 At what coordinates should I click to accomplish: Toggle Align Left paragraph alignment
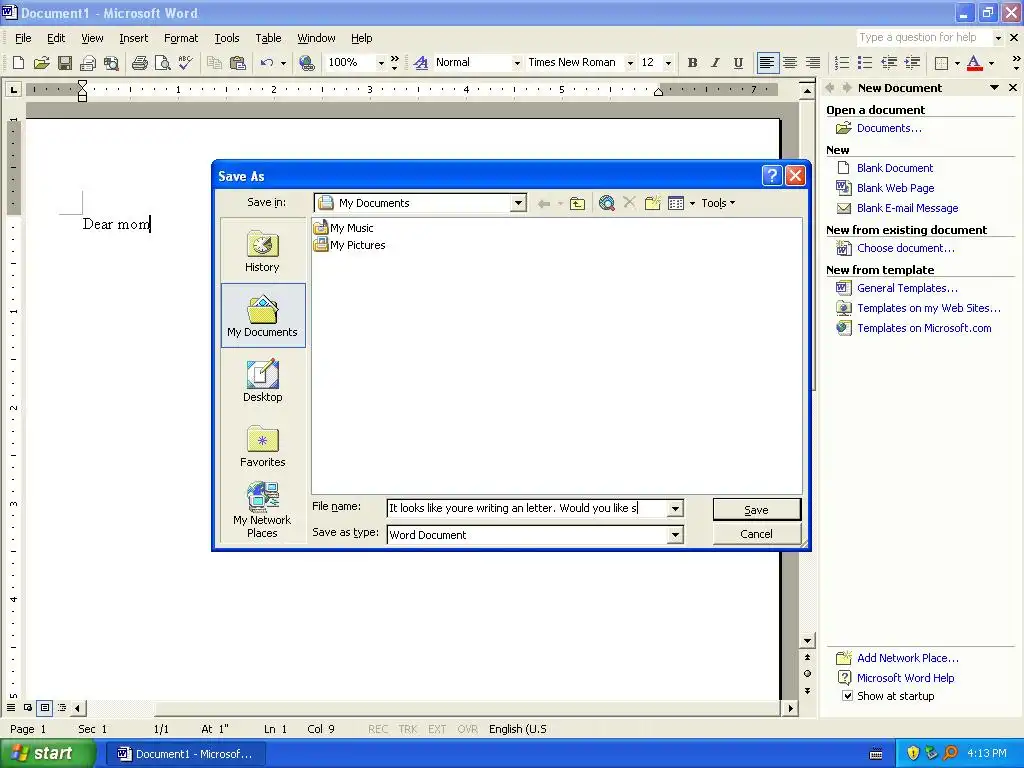click(x=767, y=63)
